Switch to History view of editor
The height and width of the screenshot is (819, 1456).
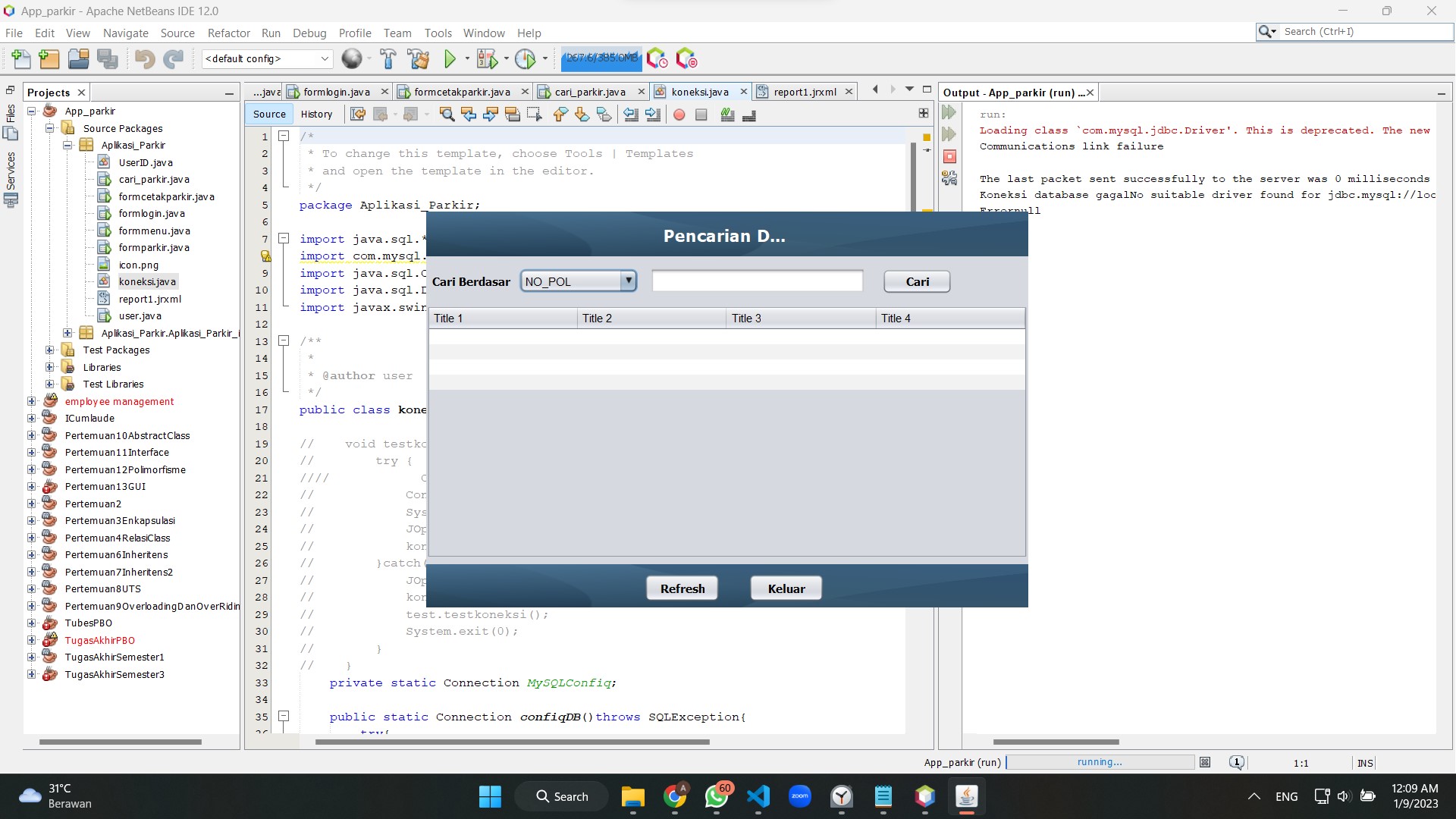(316, 114)
